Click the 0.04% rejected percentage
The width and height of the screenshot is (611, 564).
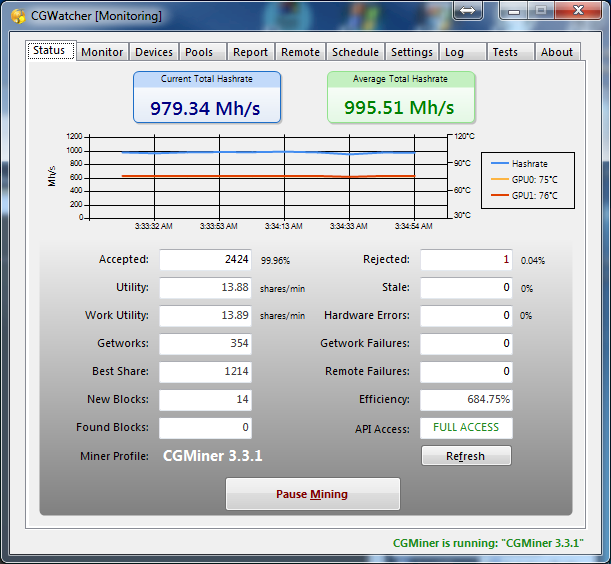(x=533, y=260)
